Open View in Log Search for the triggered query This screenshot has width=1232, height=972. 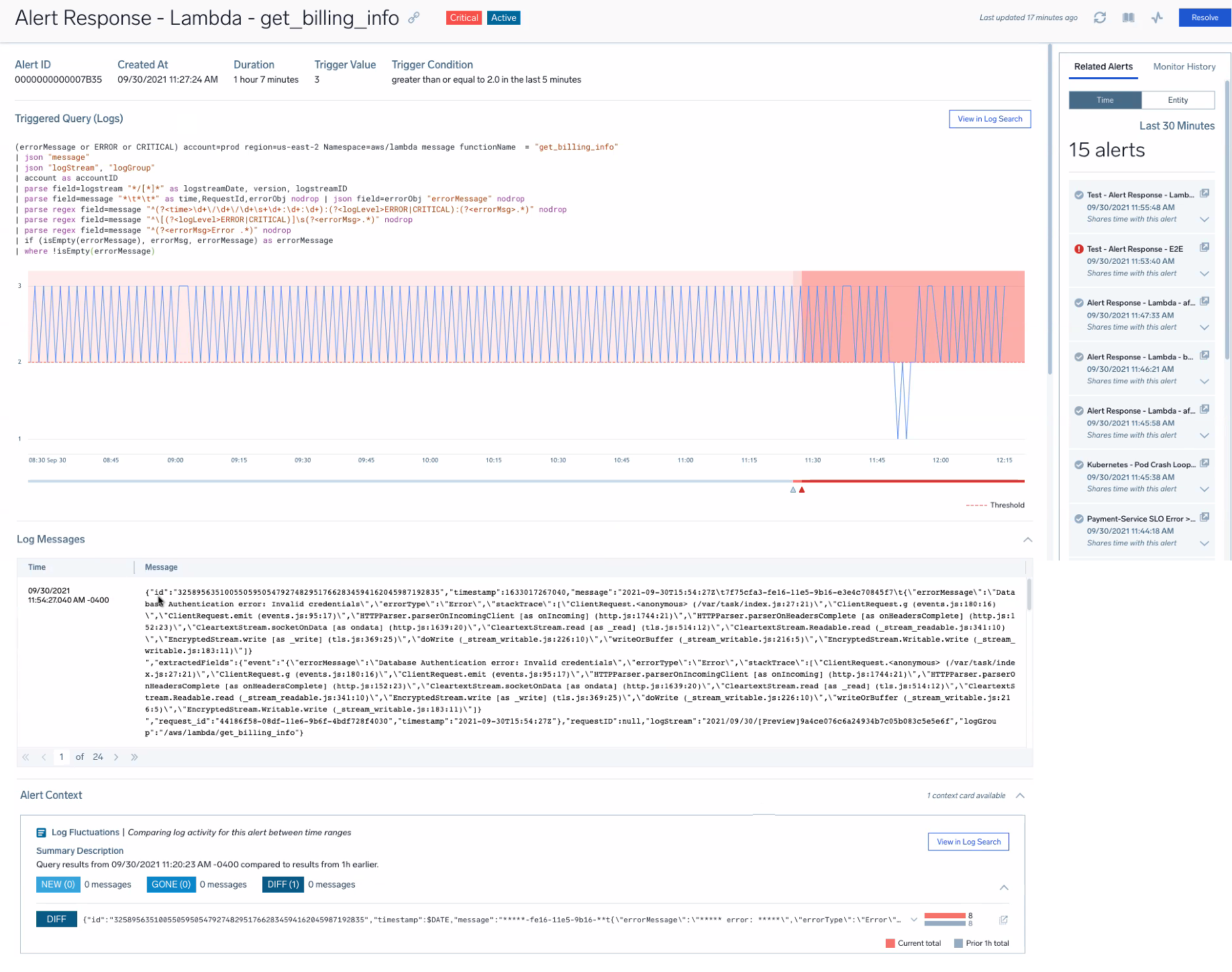point(990,119)
